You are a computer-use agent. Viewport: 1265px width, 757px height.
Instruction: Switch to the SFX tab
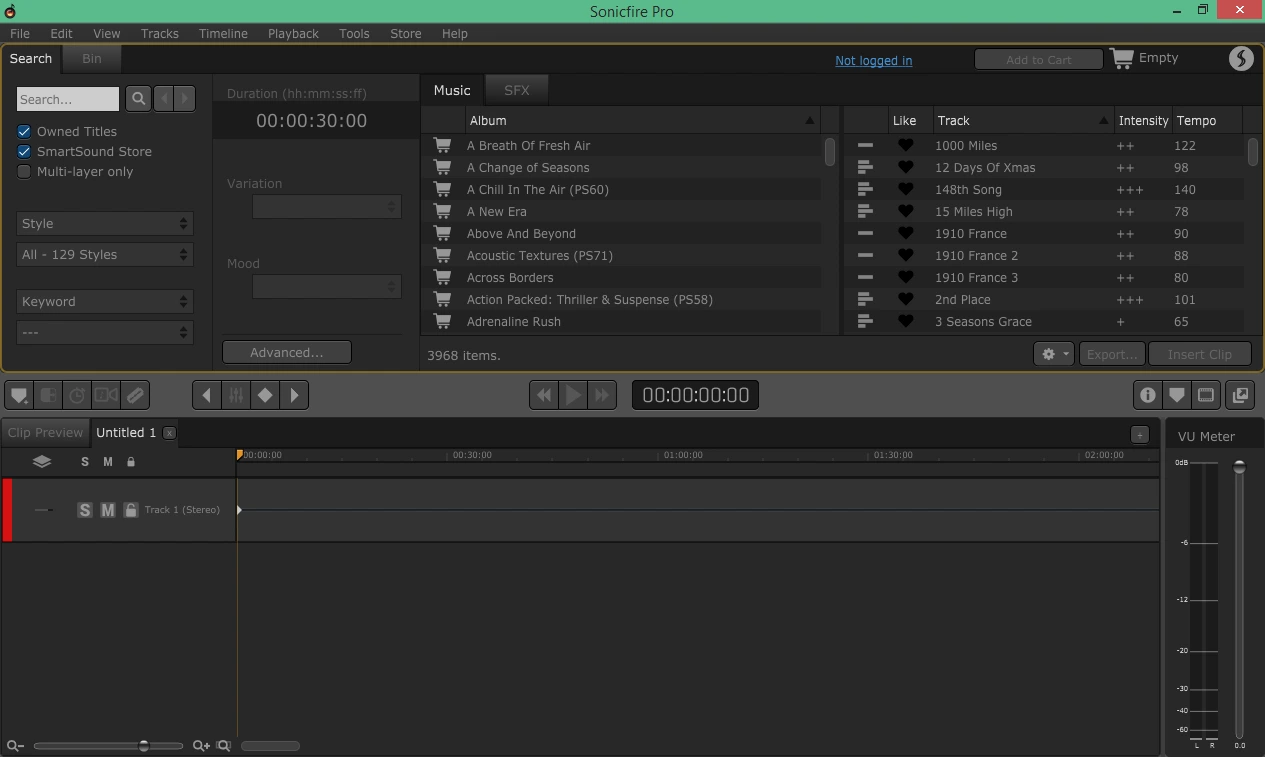[x=517, y=90]
